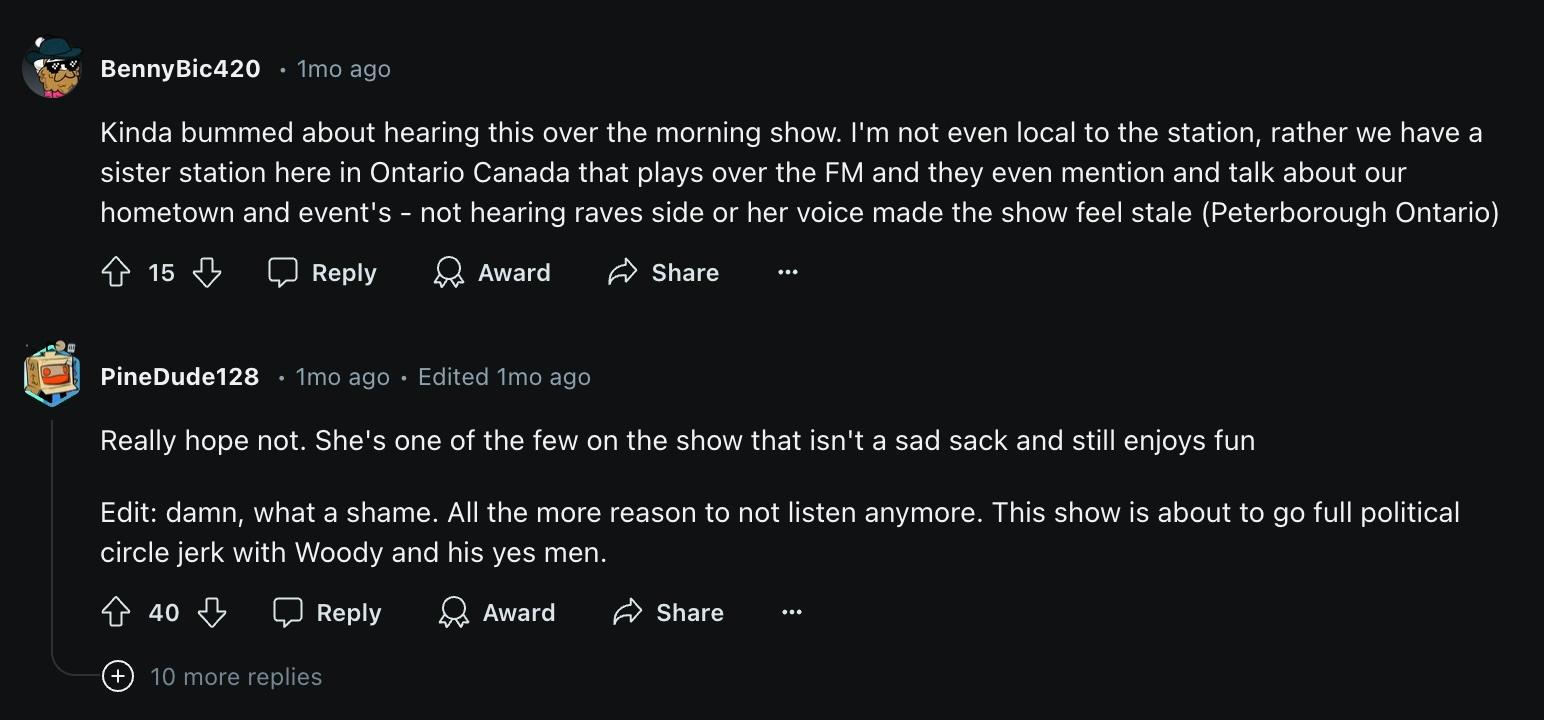Give an Award to BennyBic420's comment

(x=491, y=272)
